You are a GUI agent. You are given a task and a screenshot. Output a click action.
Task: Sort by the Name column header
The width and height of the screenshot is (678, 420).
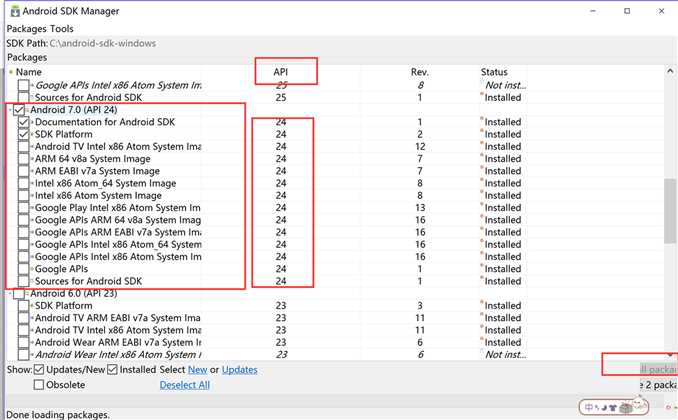click(x=29, y=72)
